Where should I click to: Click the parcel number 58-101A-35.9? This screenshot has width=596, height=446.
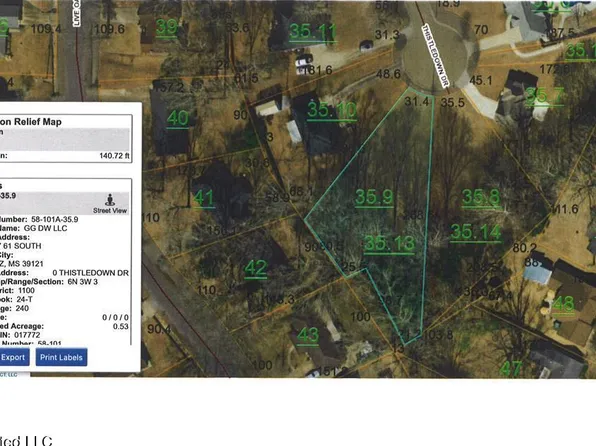(x=55, y=219)
